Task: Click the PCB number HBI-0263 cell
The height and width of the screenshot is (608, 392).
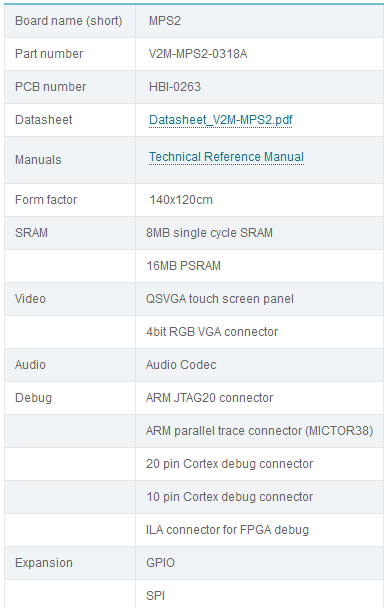Action: 259,87
